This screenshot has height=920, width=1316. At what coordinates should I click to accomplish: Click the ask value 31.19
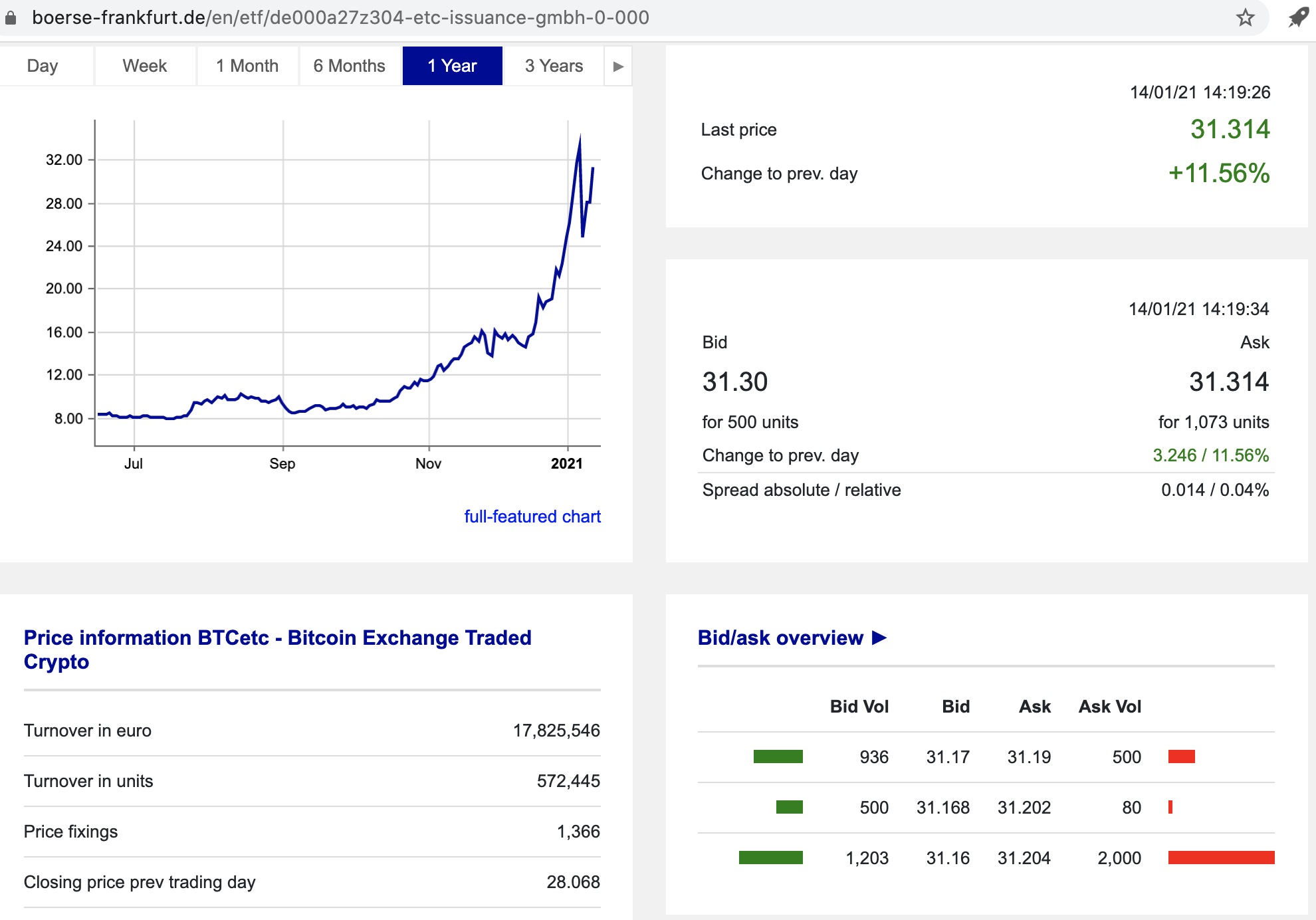[x=1029, y=757]
